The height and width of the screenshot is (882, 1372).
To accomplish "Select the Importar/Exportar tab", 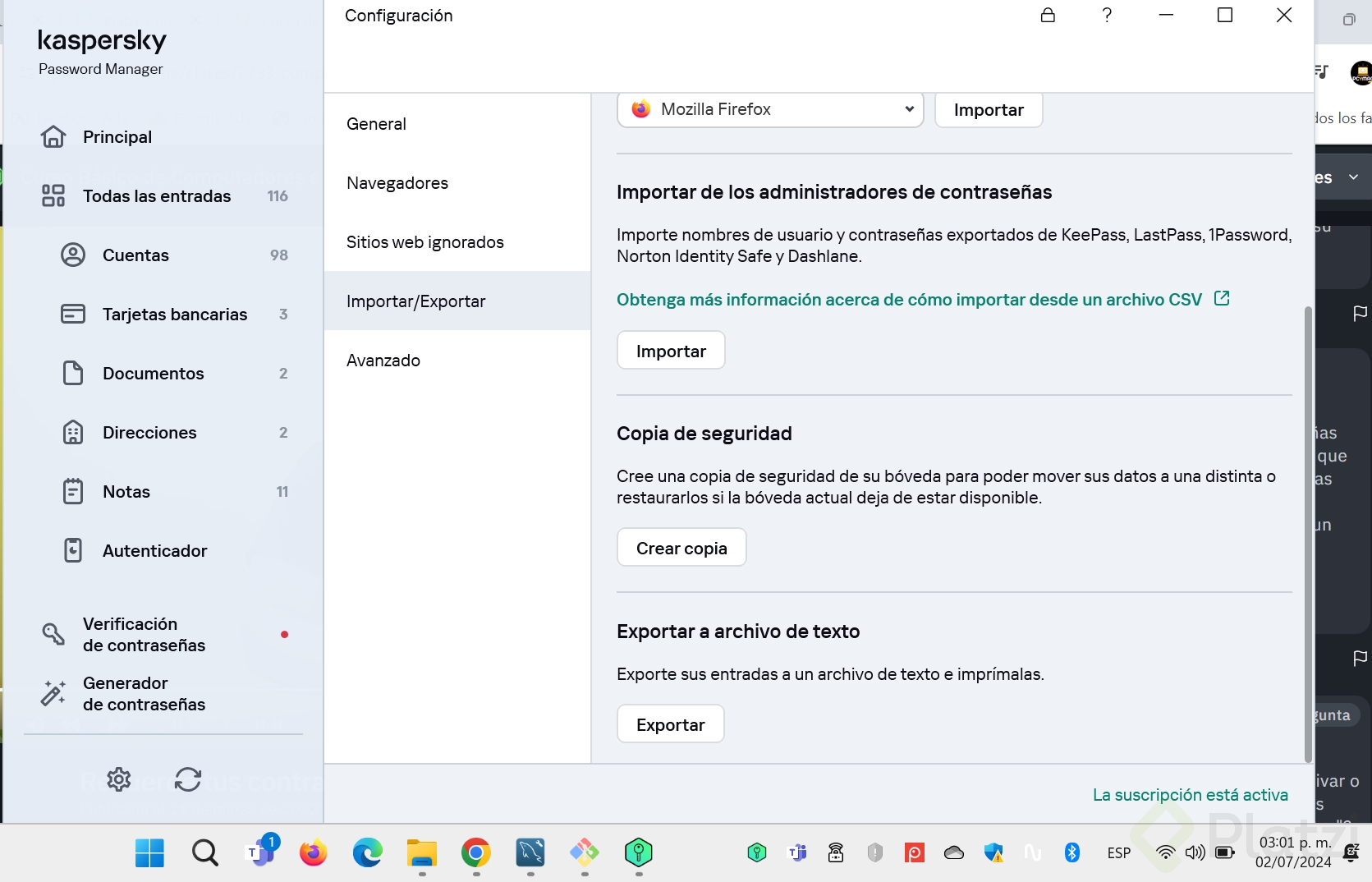I will [457, 301].
